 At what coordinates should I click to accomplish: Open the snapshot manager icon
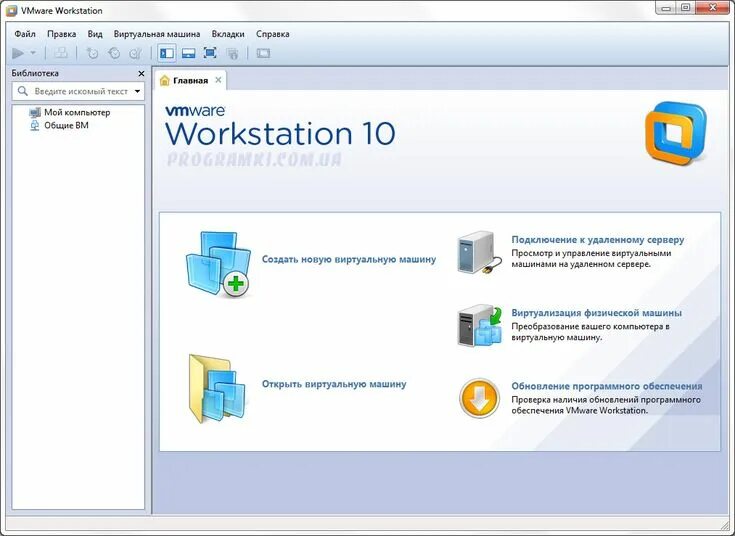(x=135, y=53)
